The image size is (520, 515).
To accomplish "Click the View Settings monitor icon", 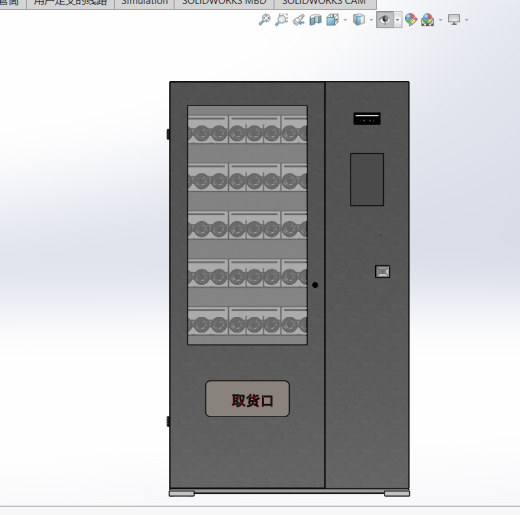I will click(454, 20).
